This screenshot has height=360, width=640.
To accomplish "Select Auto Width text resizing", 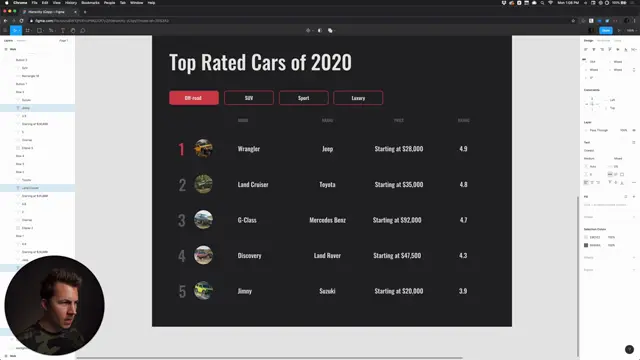I will [x=610, y=174].
